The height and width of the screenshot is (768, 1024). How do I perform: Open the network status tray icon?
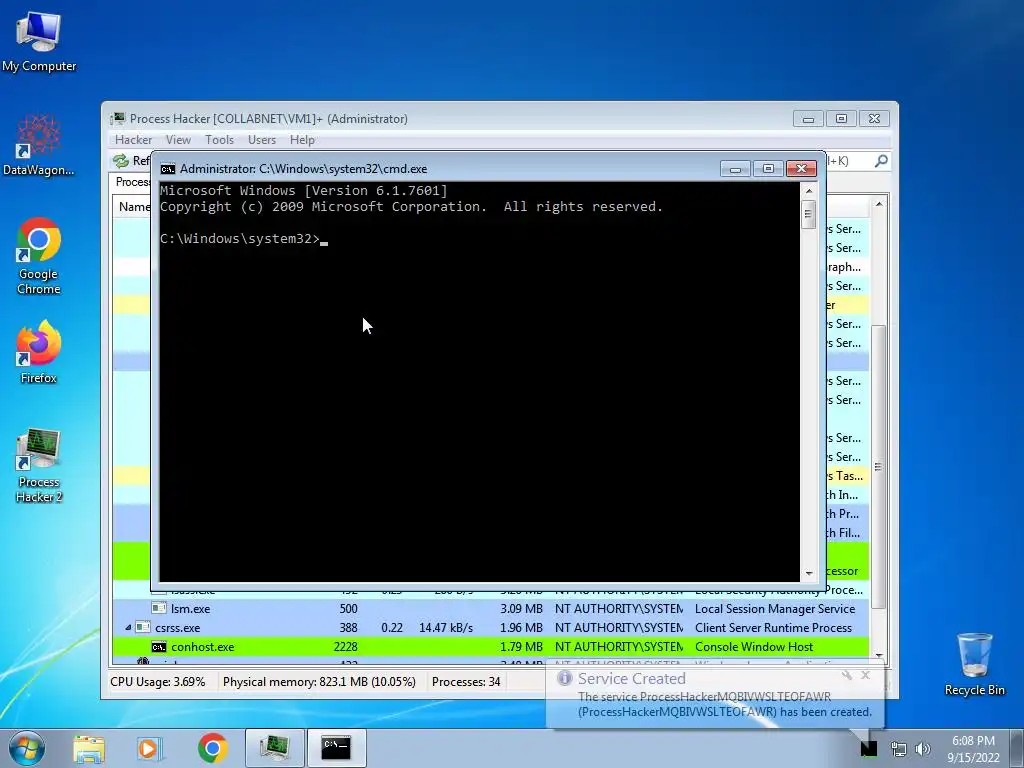click(899, 749)
